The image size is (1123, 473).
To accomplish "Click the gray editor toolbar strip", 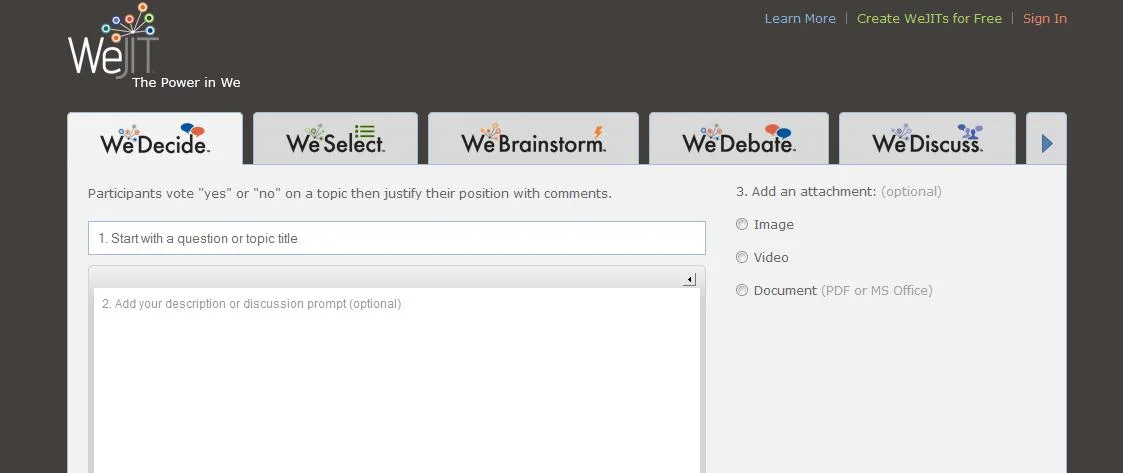I will click(380, 277).
